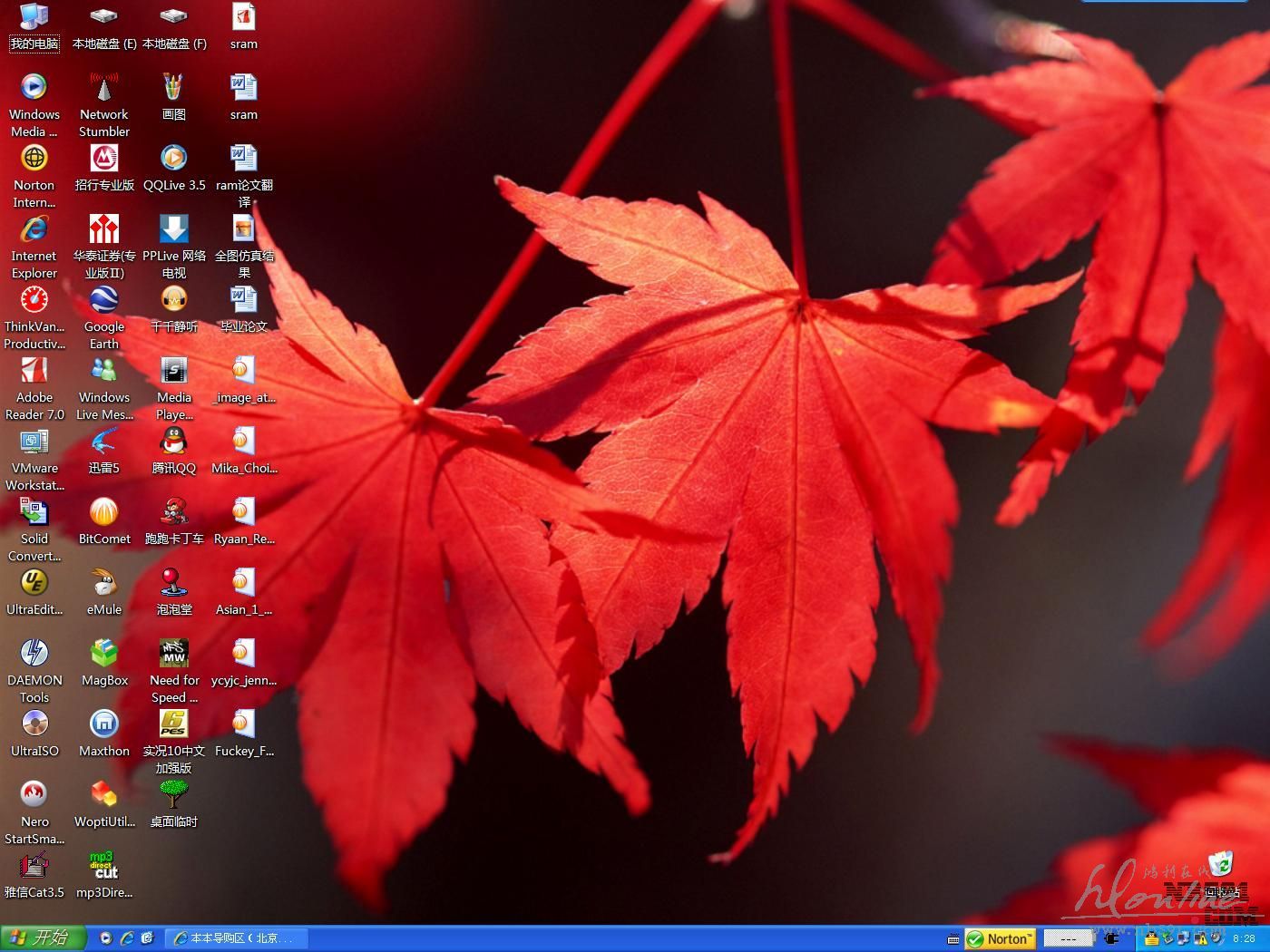The height and width of the screenshot is (952, 1270).
Task: Open the DAEMON Tools shortcut
Action: (x=34, y=655)
